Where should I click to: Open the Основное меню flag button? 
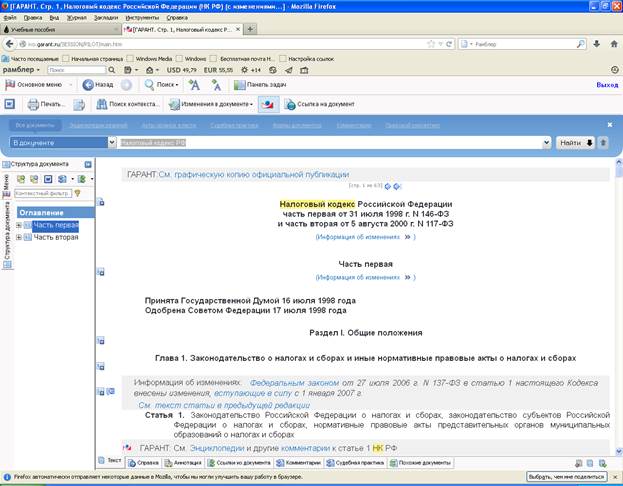click(33, 85)
